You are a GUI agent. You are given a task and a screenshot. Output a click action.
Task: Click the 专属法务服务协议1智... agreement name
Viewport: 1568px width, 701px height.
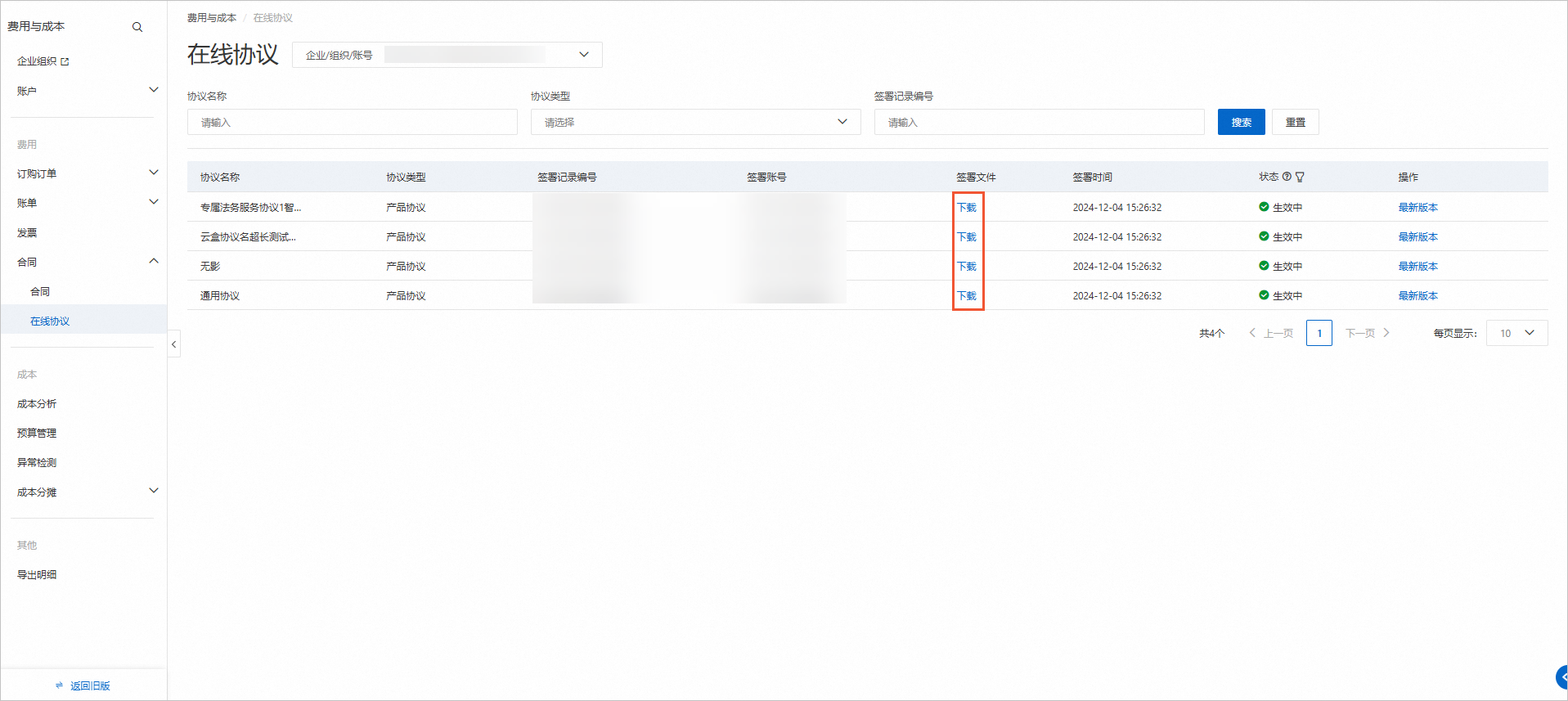(x=250, y=208)
